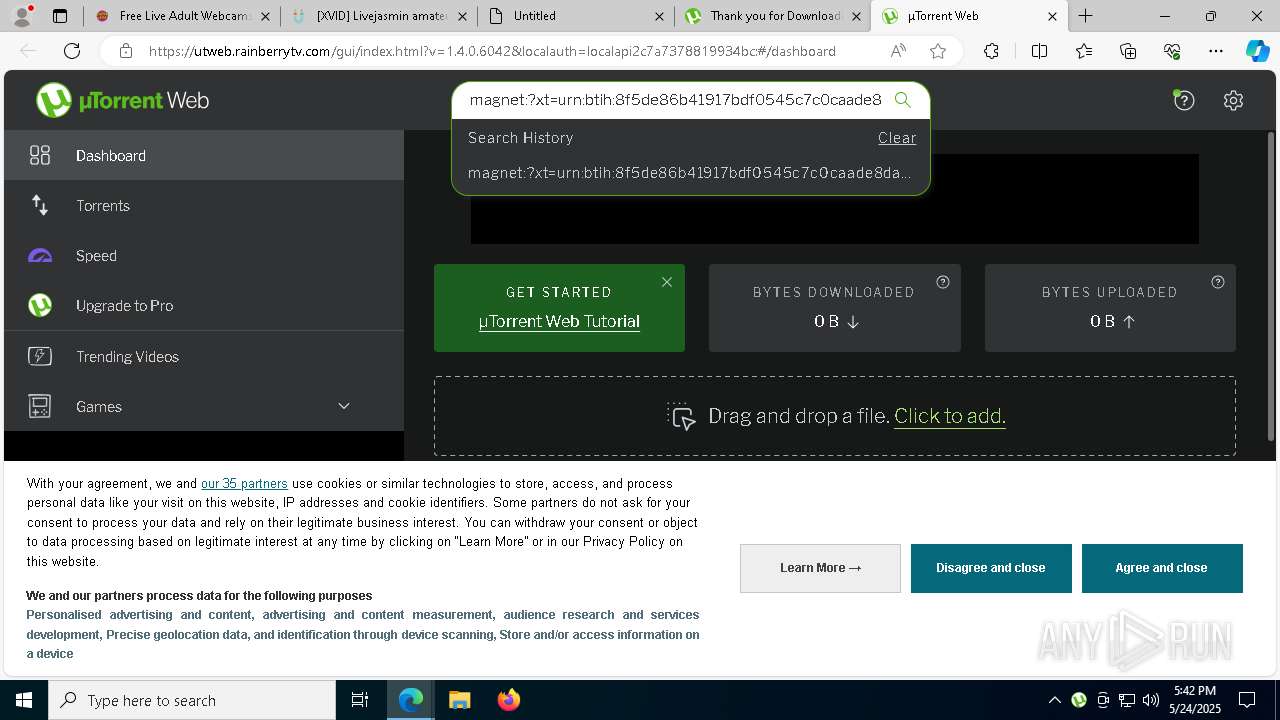1280x720 pixels.
Task: Open Windows Start menu
Action: pos(24,700)
